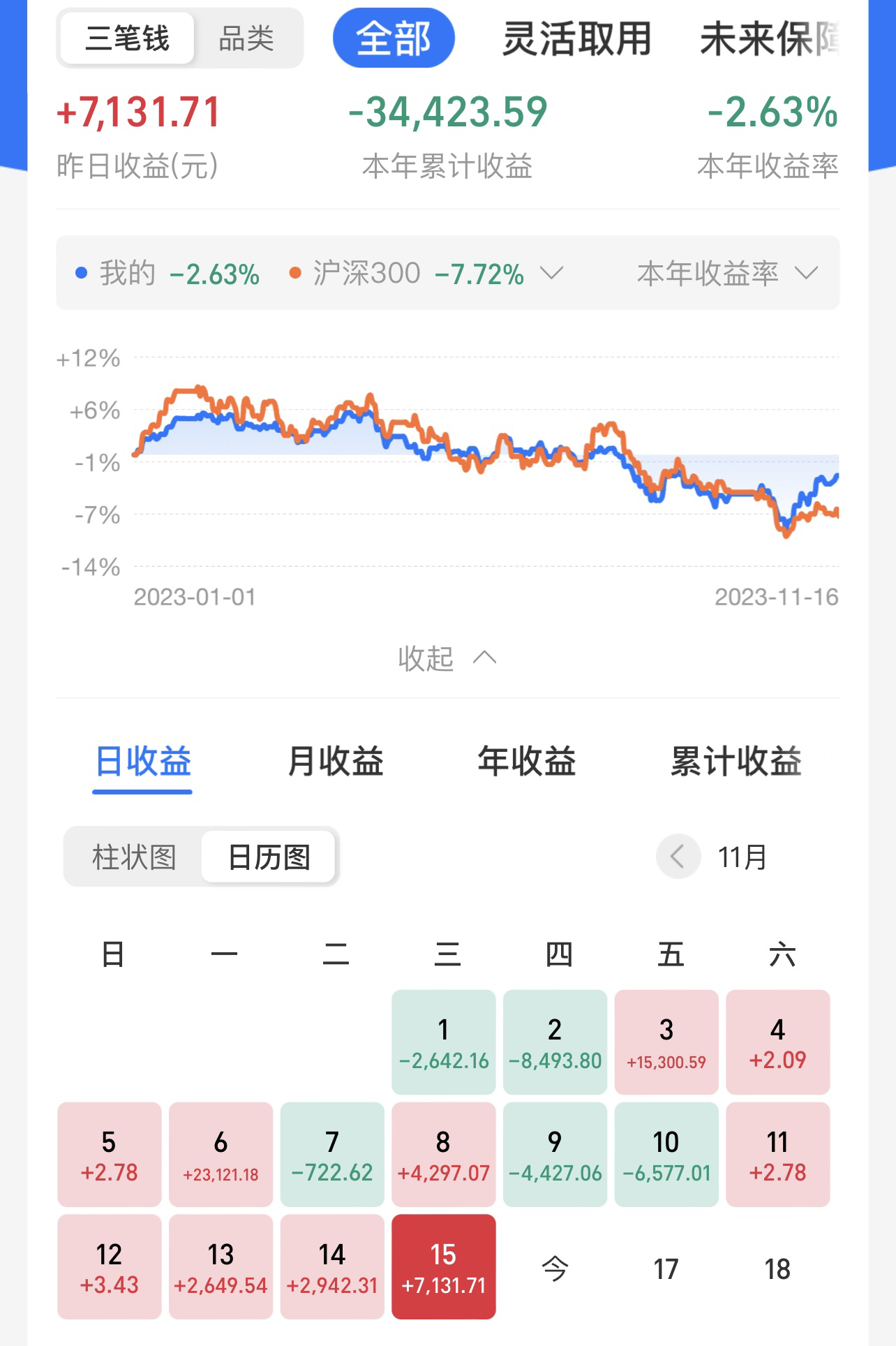This screenshot has width=896, height=1346.
Task: Open the 沪深300 benchmark dropdown chevron
Action: click(551, 272)
